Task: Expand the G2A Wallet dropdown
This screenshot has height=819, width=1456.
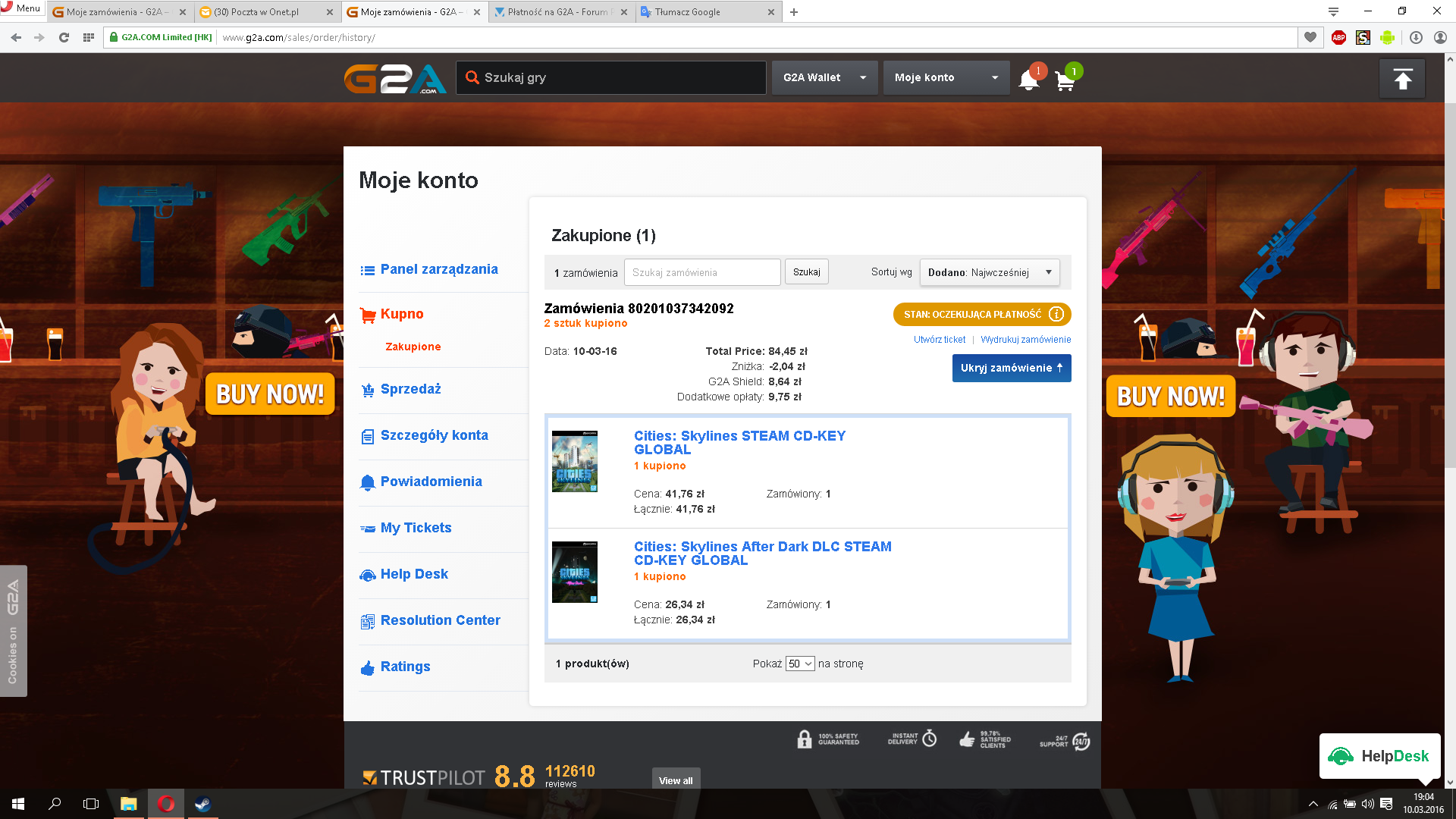Action: [824, 77]
